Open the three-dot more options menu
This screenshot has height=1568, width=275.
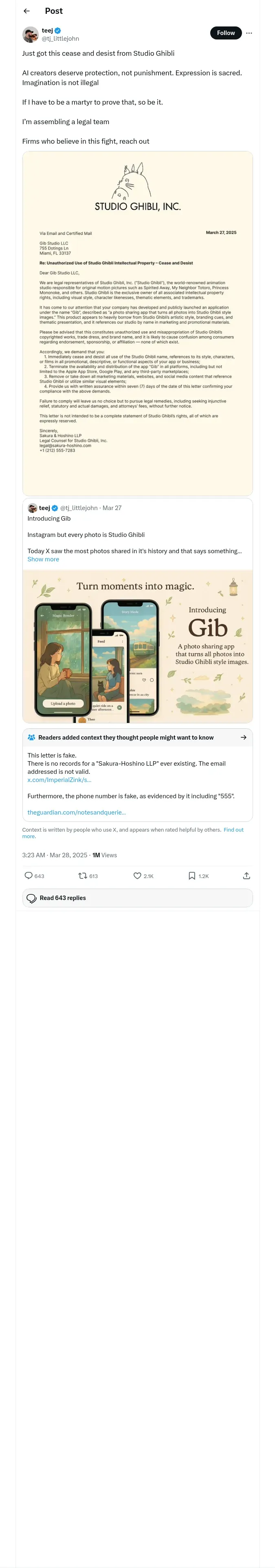249,33
